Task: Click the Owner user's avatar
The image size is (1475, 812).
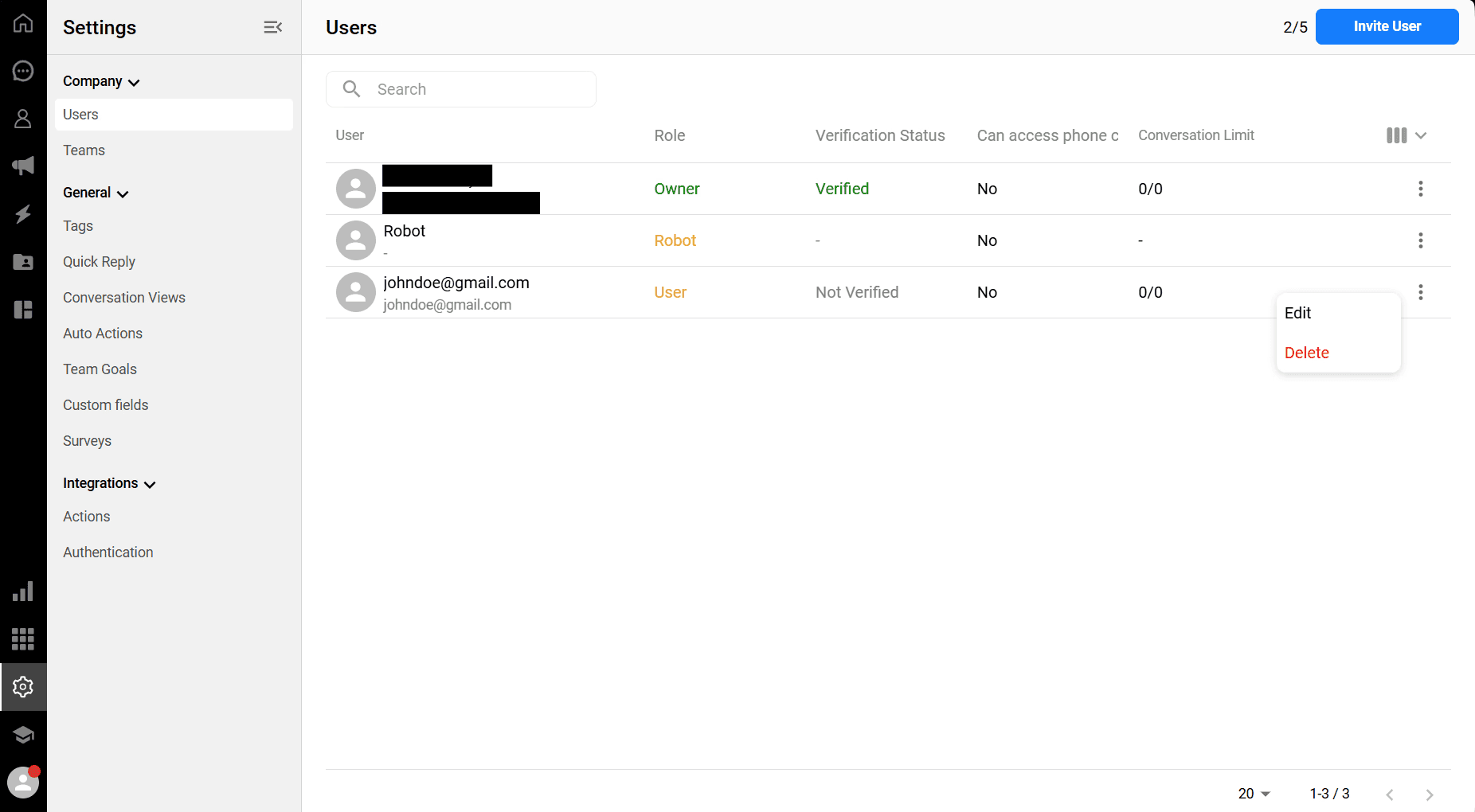Action: tap(356, 189)
